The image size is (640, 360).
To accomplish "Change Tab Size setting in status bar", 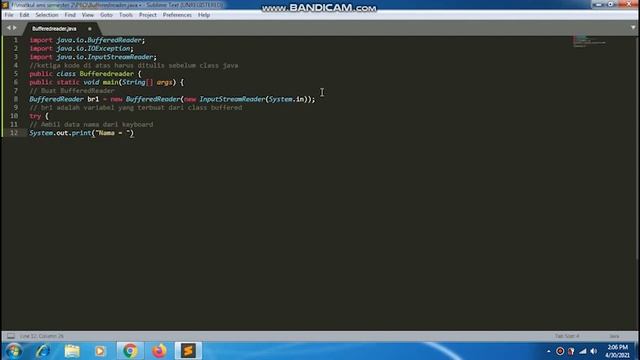I will pos(567,336).
